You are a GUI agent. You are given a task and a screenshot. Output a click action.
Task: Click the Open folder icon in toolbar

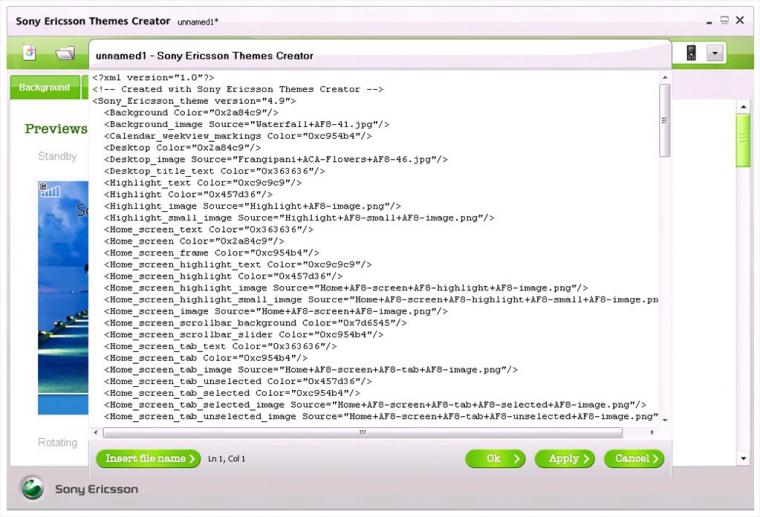(x=65, y=53)
